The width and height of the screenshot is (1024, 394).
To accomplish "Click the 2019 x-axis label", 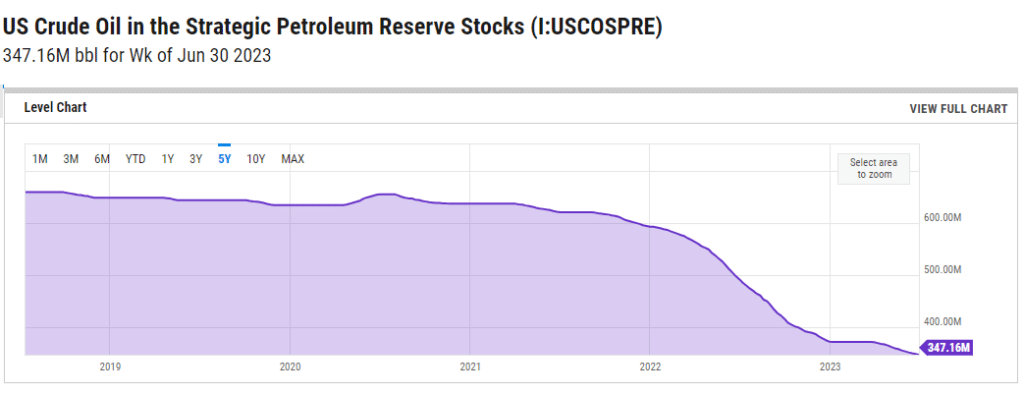I will [x=110, y=367].
